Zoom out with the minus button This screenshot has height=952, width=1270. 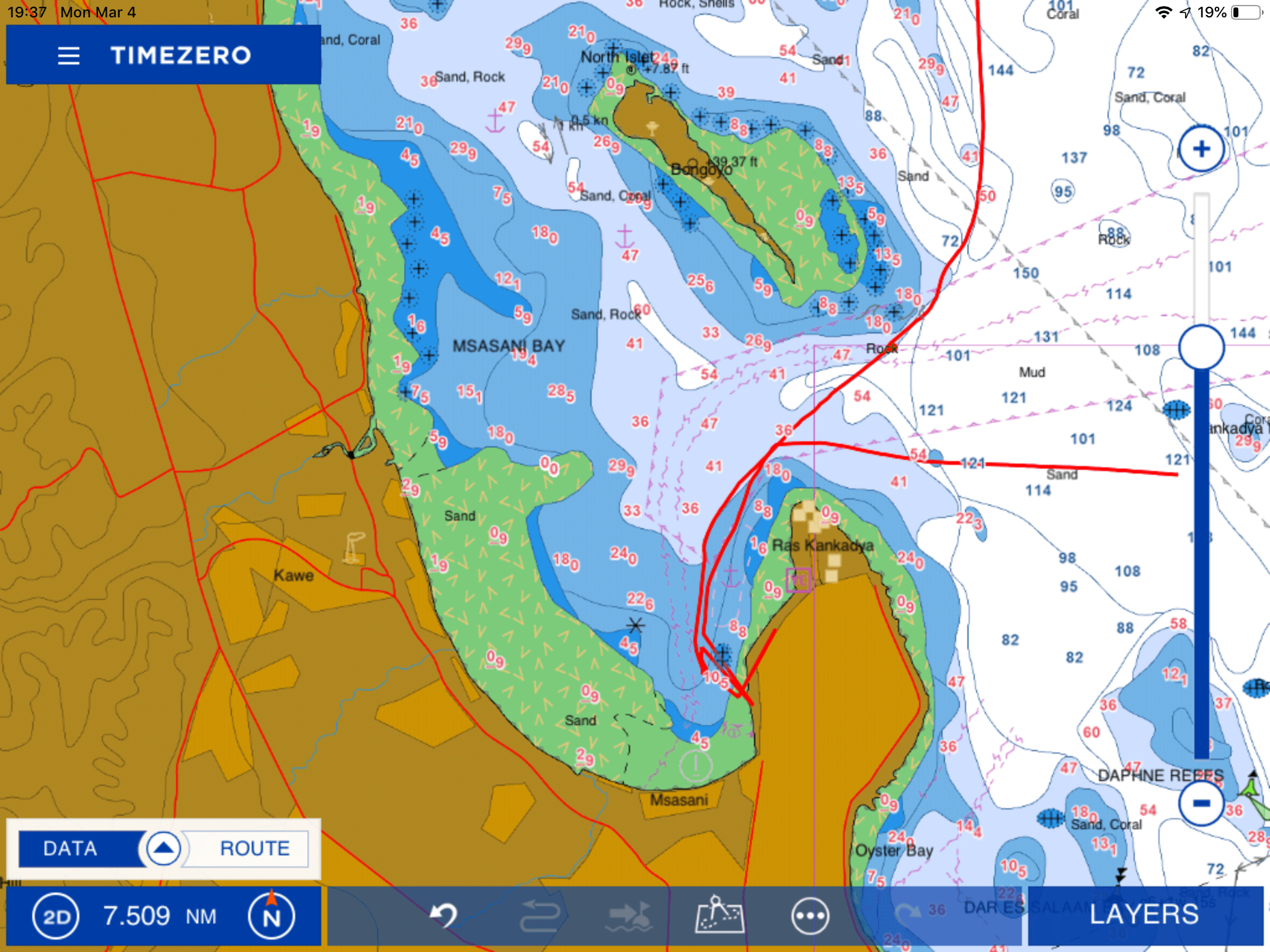click(x=1201, y=786)
